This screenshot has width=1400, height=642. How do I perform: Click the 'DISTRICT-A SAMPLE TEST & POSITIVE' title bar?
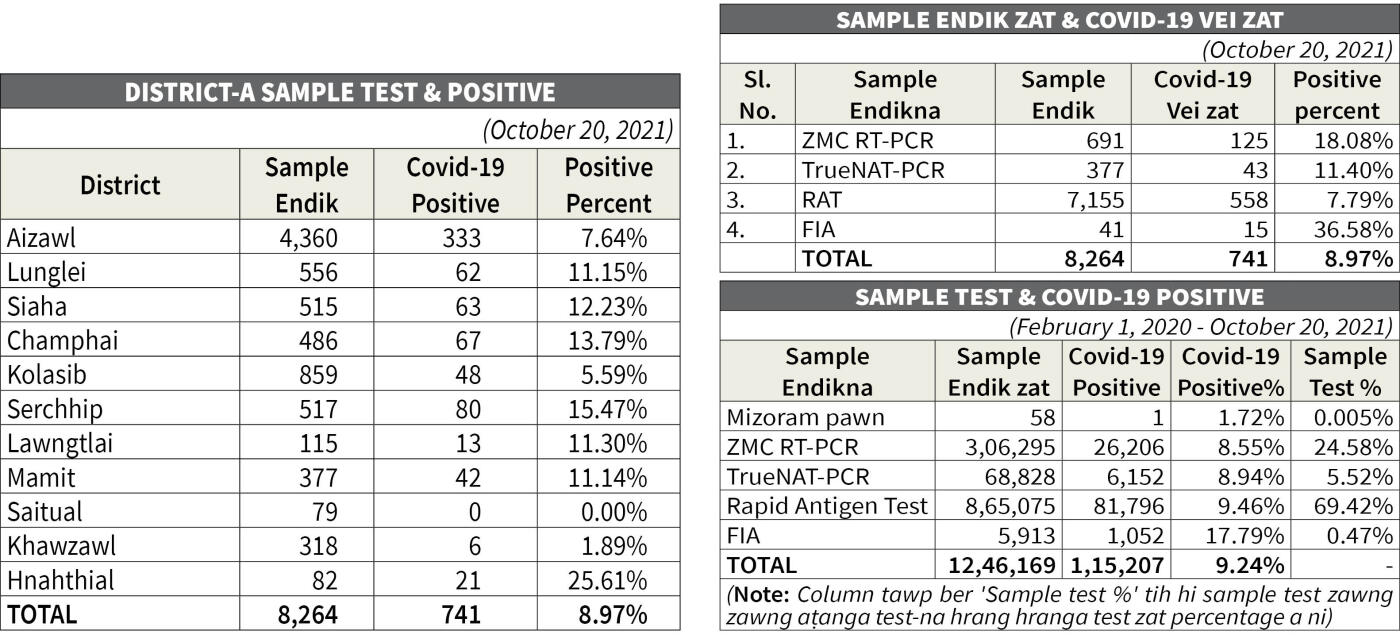(340, 92)
